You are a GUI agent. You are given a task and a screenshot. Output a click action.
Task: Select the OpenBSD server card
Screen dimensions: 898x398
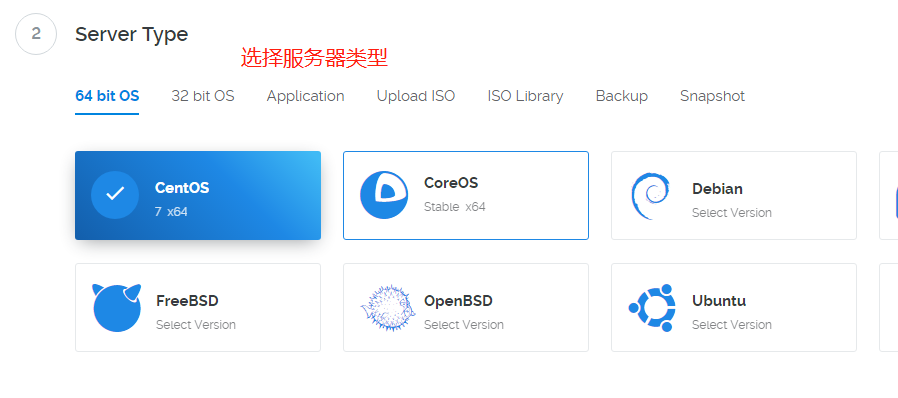pyautogui.click(x=466, y=308)
